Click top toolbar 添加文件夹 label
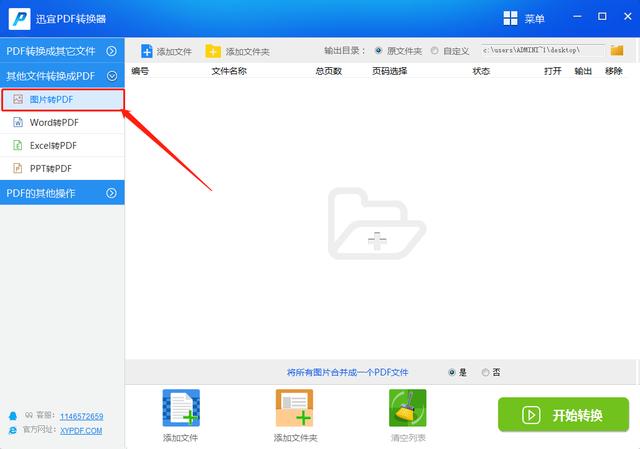 248,52
